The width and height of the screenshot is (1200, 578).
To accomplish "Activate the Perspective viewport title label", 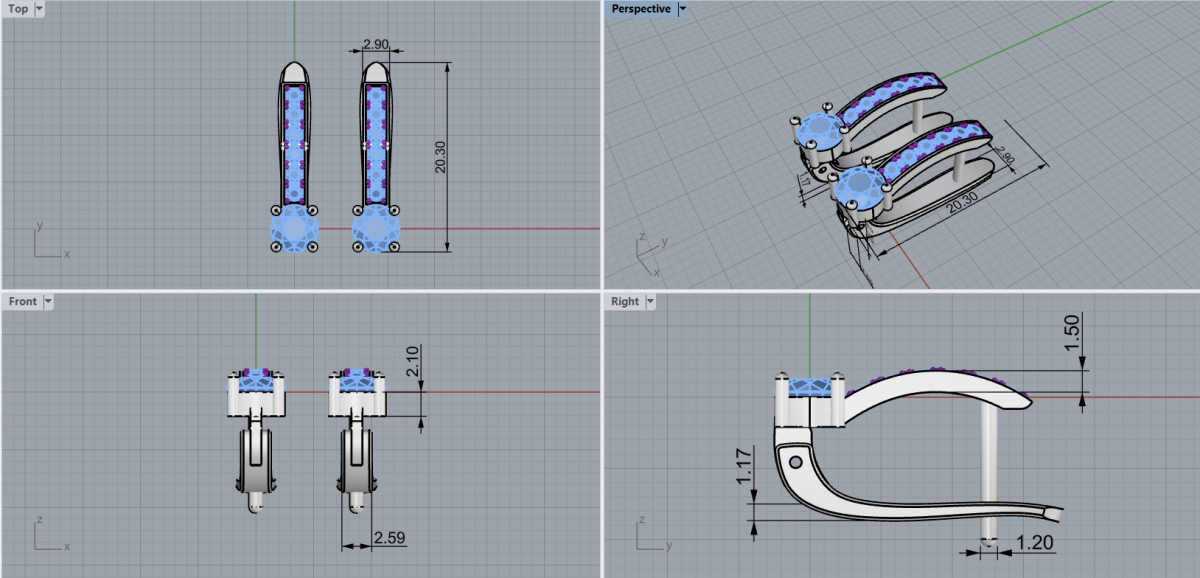I will (640, 9).
